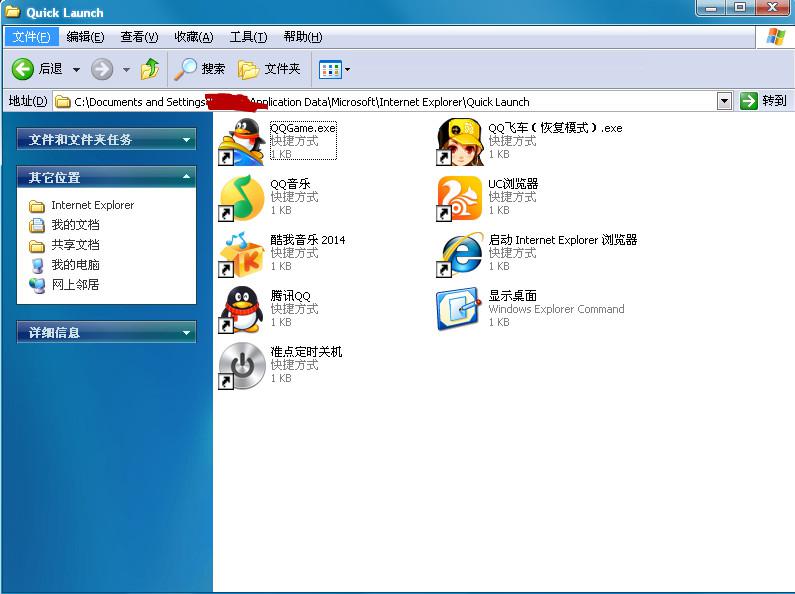The image size is (795, 594).
Task: Open the 收藏(A) menu
Action: coord(193,36)
